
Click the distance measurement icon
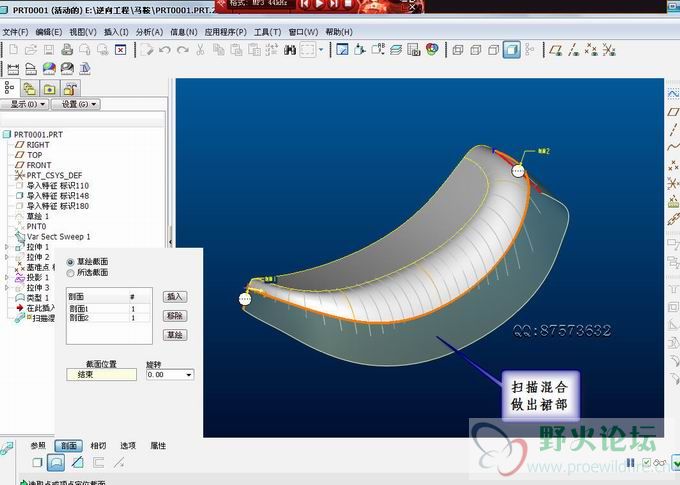13,69
